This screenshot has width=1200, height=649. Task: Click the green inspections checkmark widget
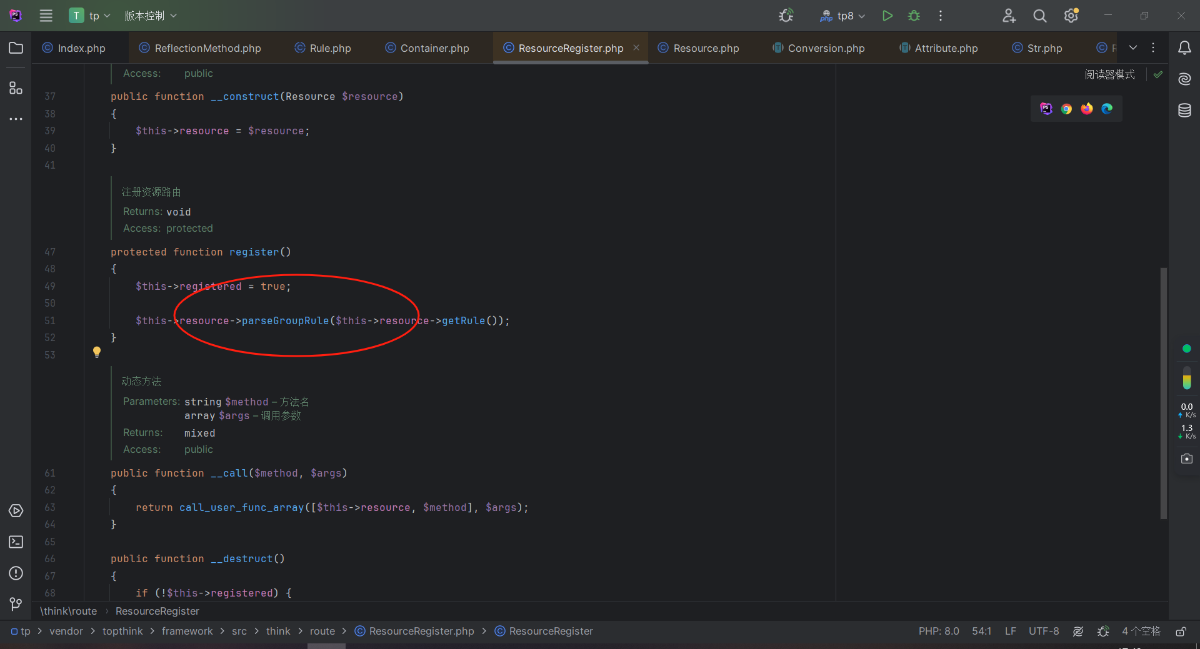point(1157,74)
